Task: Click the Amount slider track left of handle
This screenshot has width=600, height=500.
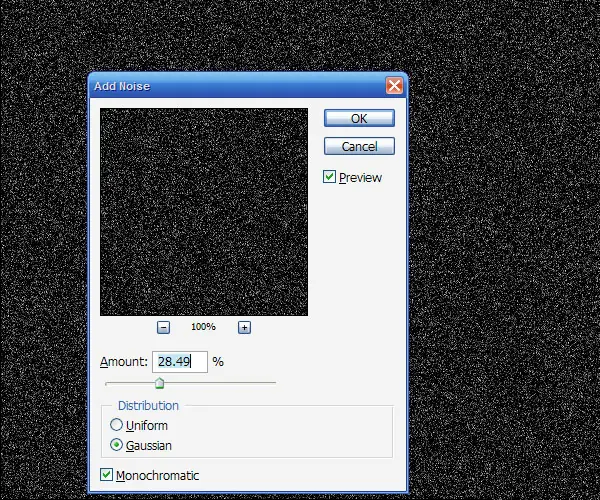Action: click(x=130, y=383)
